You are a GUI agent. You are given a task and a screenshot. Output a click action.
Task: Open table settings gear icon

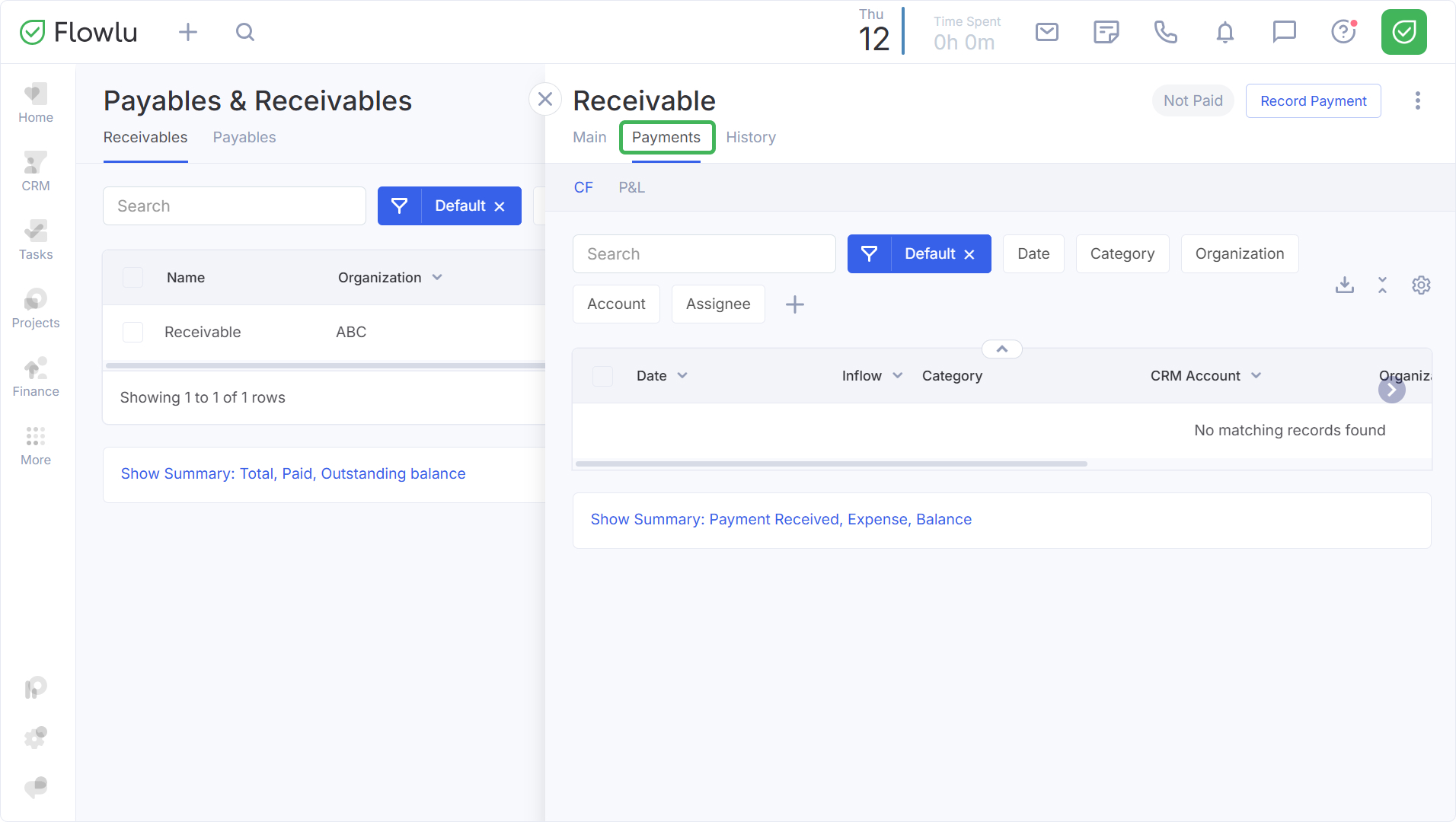coord(1421,285)
